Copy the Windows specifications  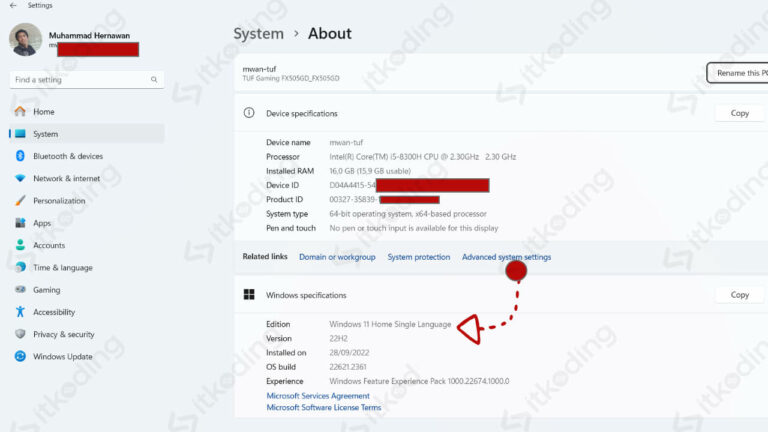pyautogui.click(x=739, y=296)
